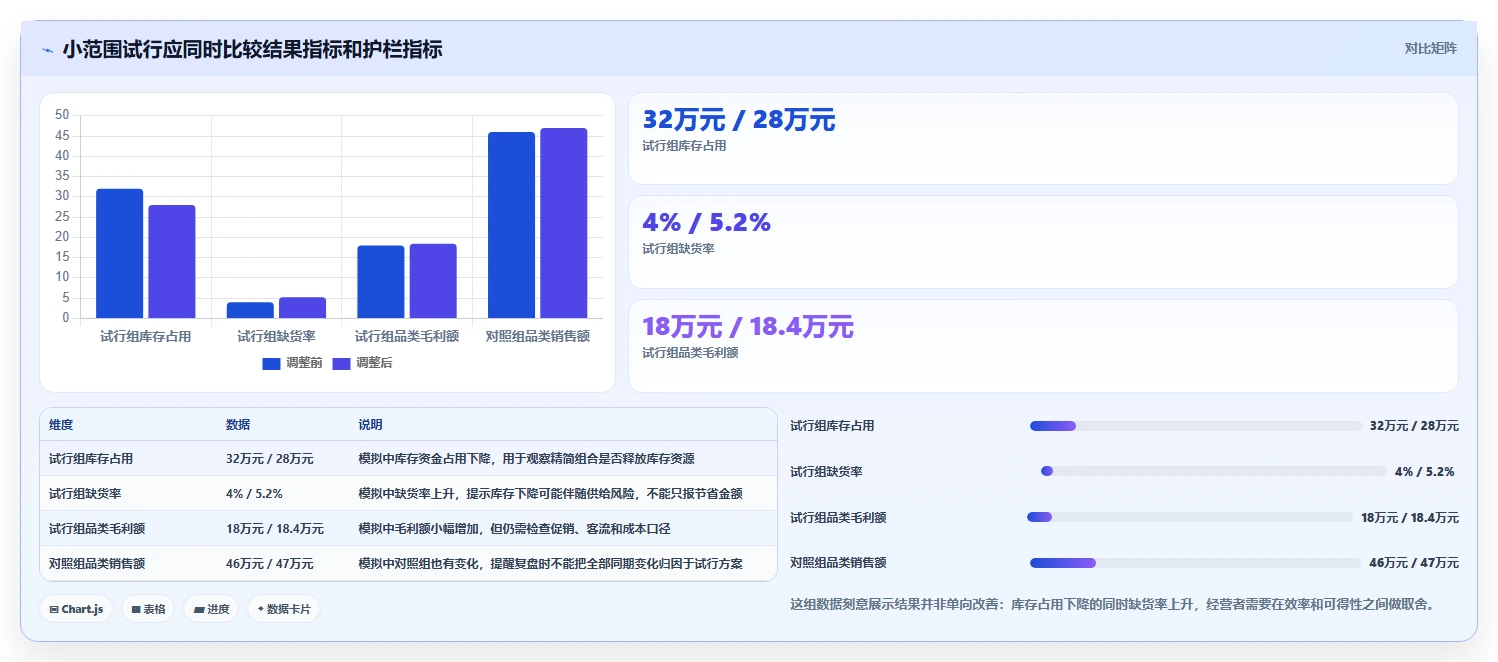
Task: Click table cell 18万元 / 18.4万元
Action: click(275, 529)
